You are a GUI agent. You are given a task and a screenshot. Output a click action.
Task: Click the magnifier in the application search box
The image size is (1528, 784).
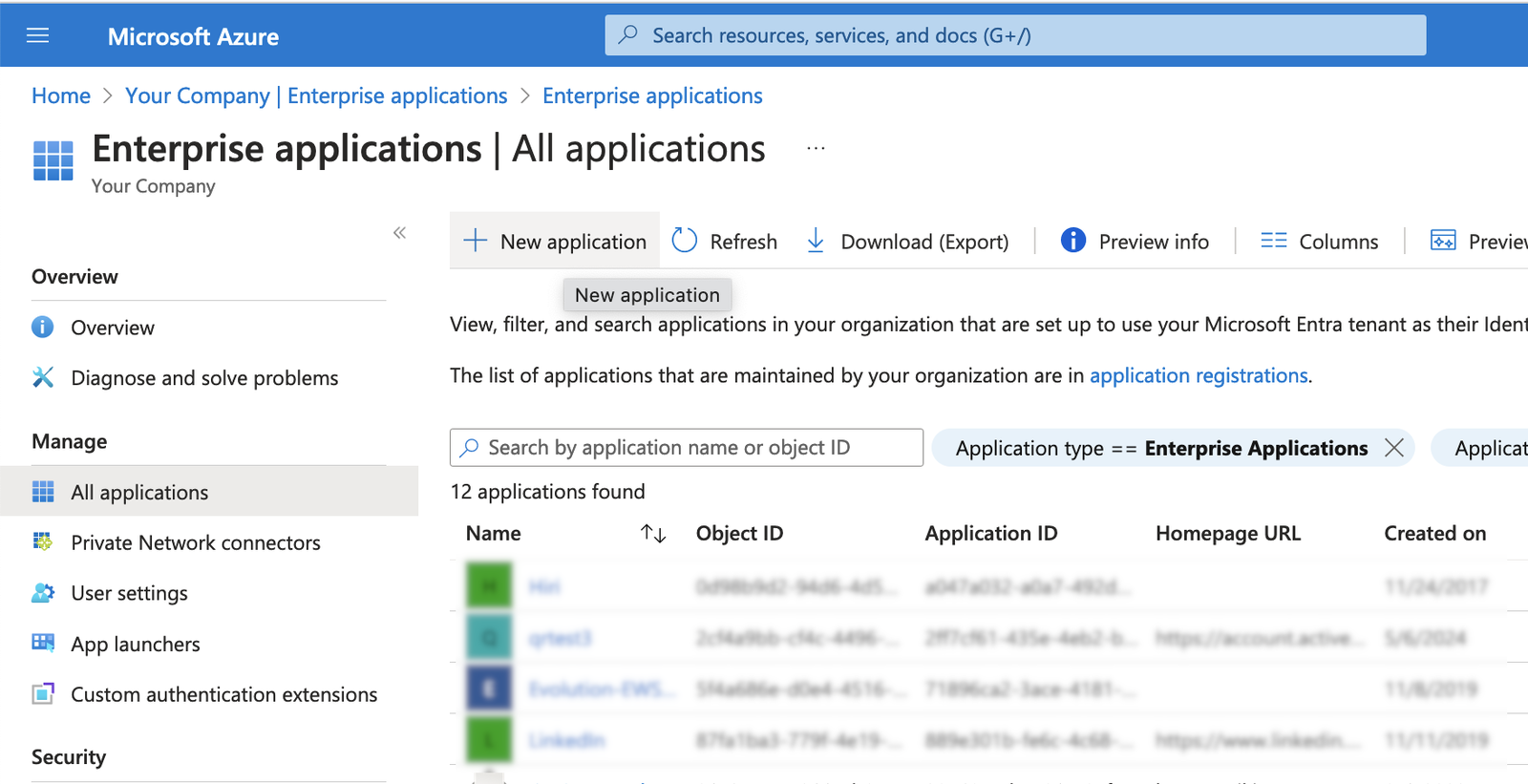click(x=469, y=447)
